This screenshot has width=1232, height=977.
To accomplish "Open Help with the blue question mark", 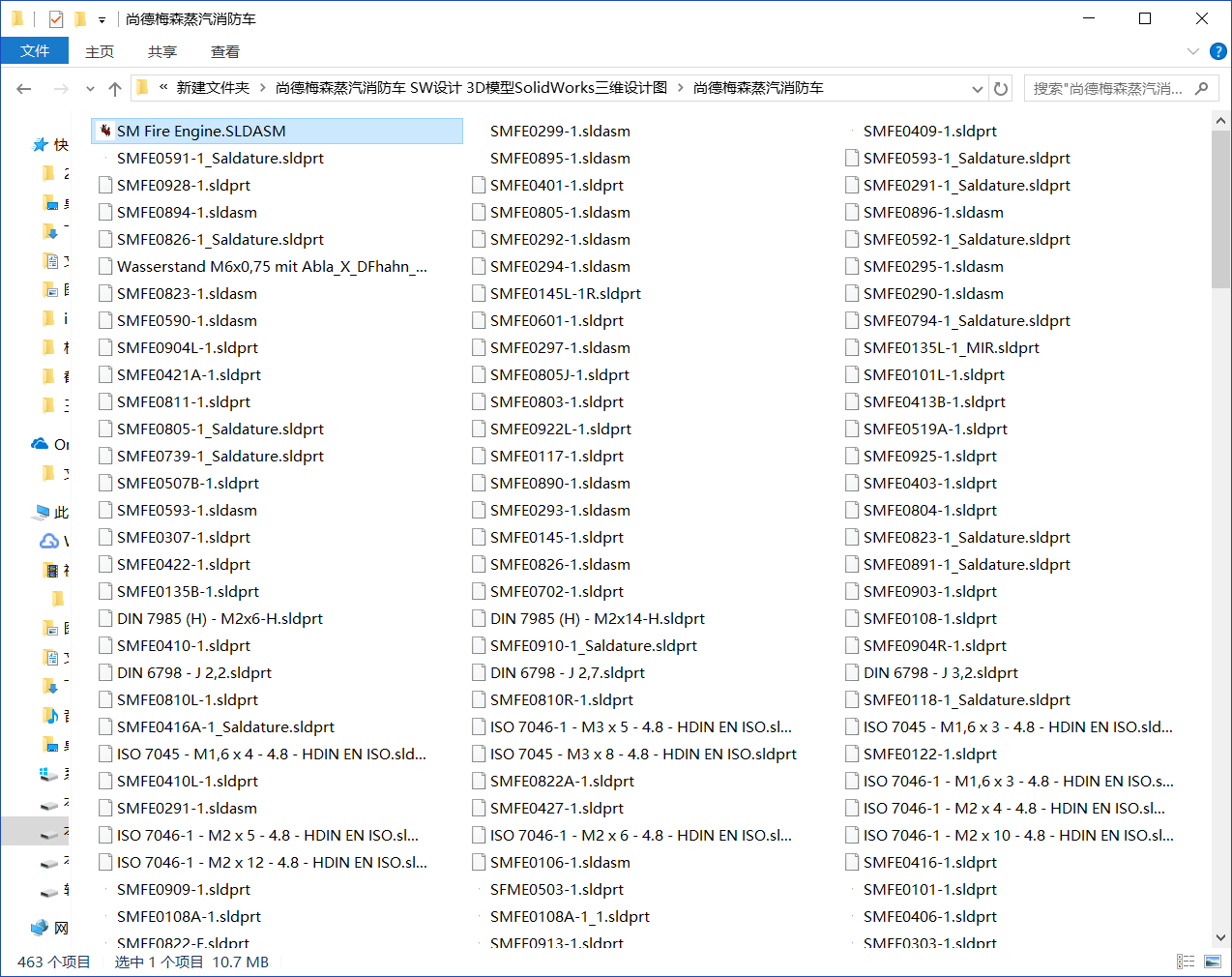I will 1218,51.
